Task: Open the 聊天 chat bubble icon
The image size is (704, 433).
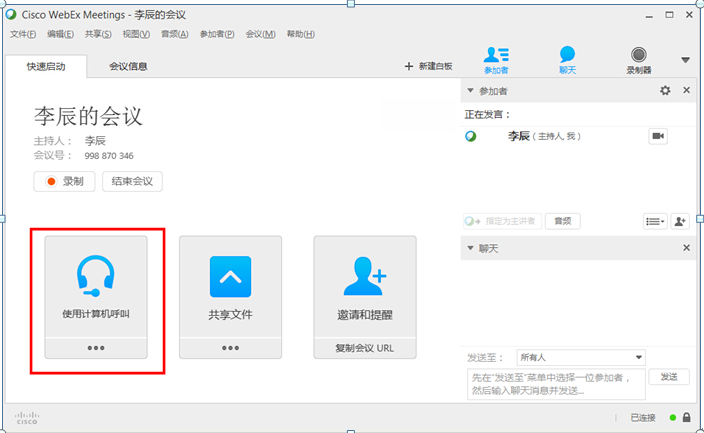Action: [567, 60]
